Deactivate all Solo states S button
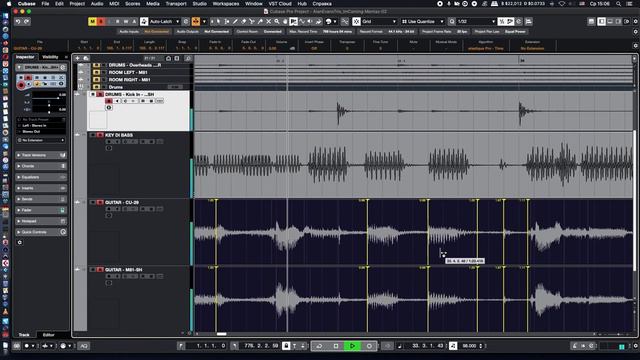Viewport: 640px width, 360px height. coord(100,22)
